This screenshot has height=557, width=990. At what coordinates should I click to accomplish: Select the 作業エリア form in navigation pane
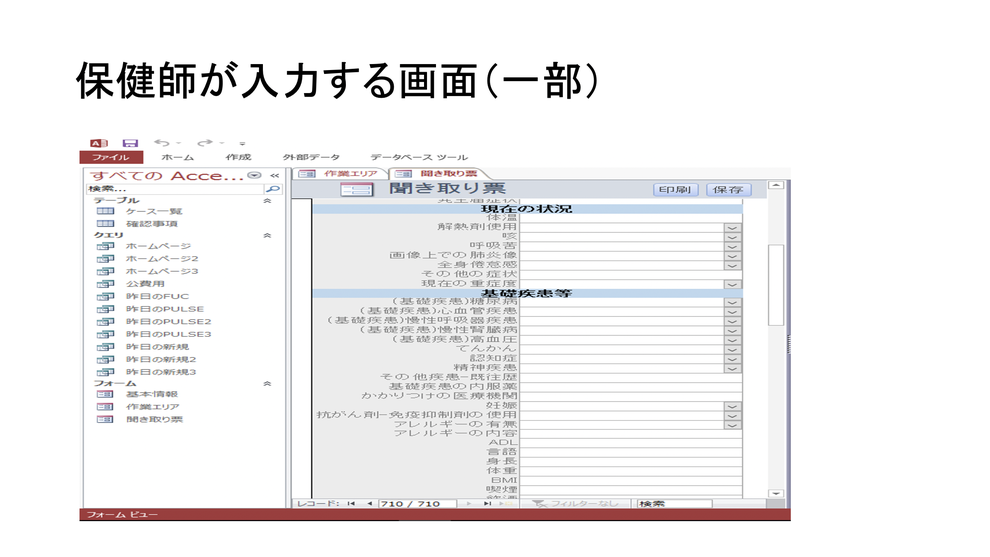point(152,407)
